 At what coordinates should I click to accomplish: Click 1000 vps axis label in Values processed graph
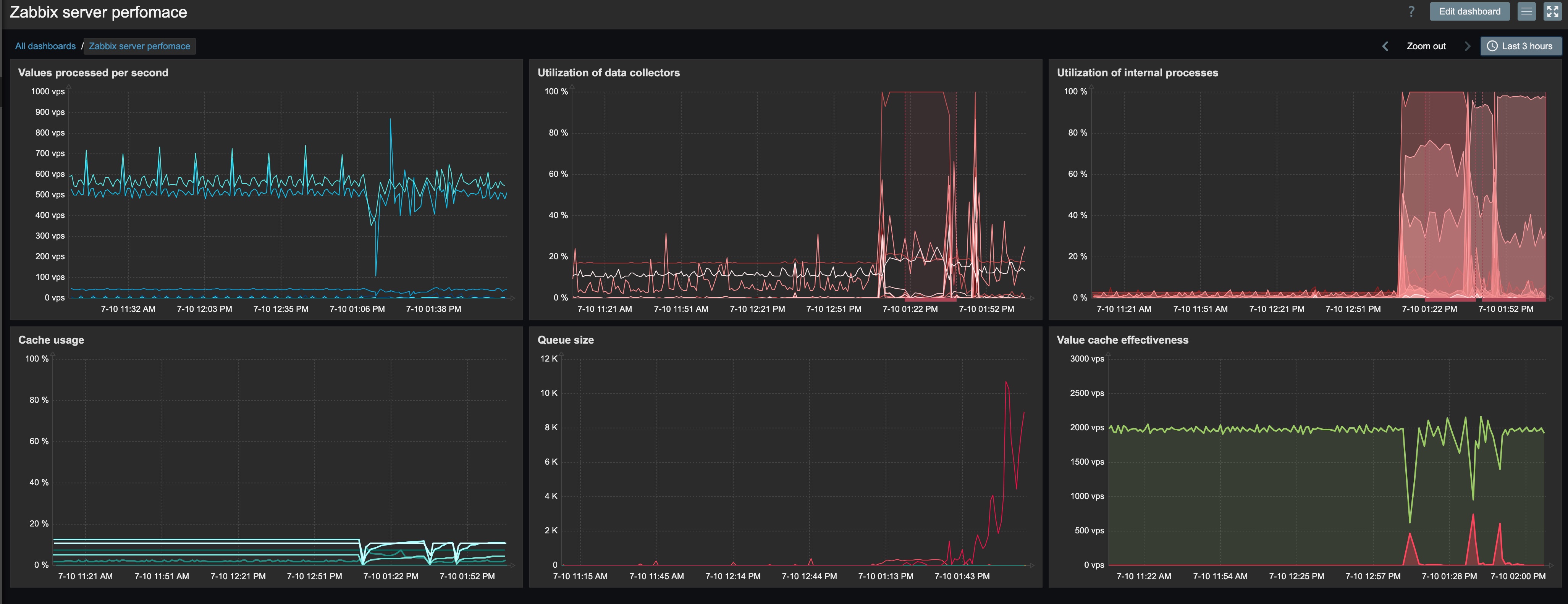(x=47, y=91)
